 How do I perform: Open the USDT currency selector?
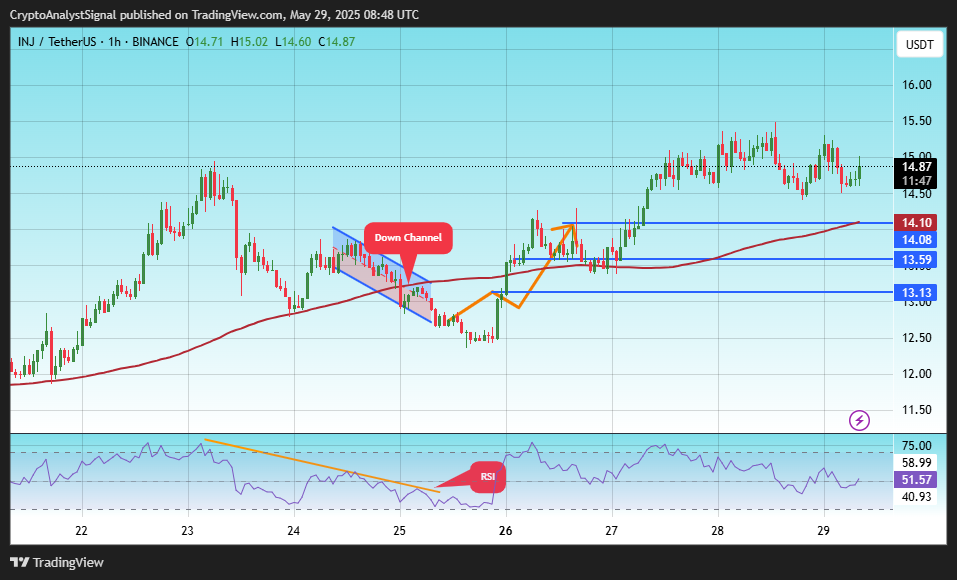click(919, 45)
